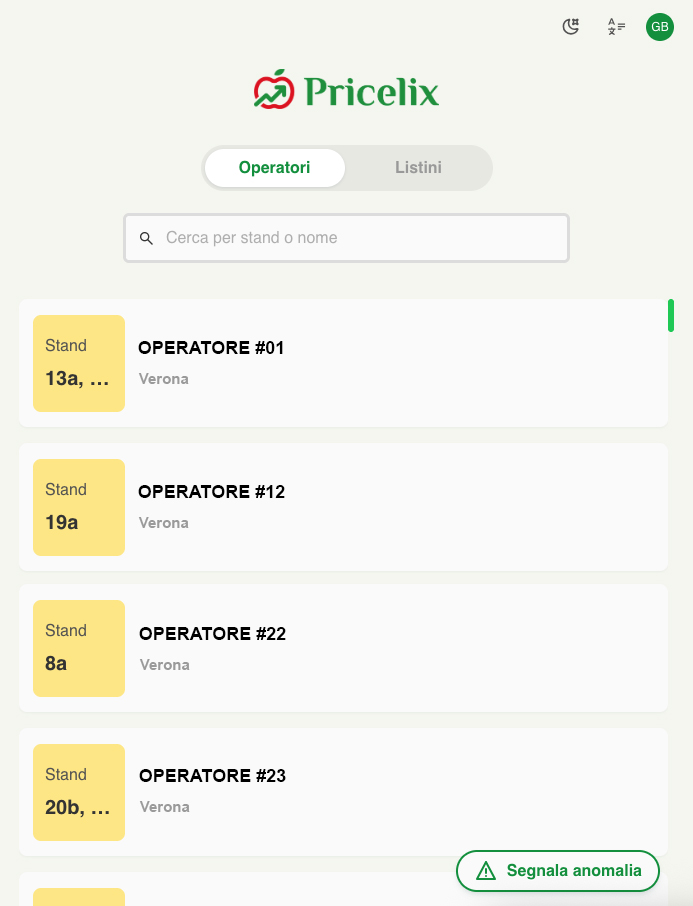Click the Stand 20b yellow badge
This screenshot has width=693, height=906.
coord(79,792)
